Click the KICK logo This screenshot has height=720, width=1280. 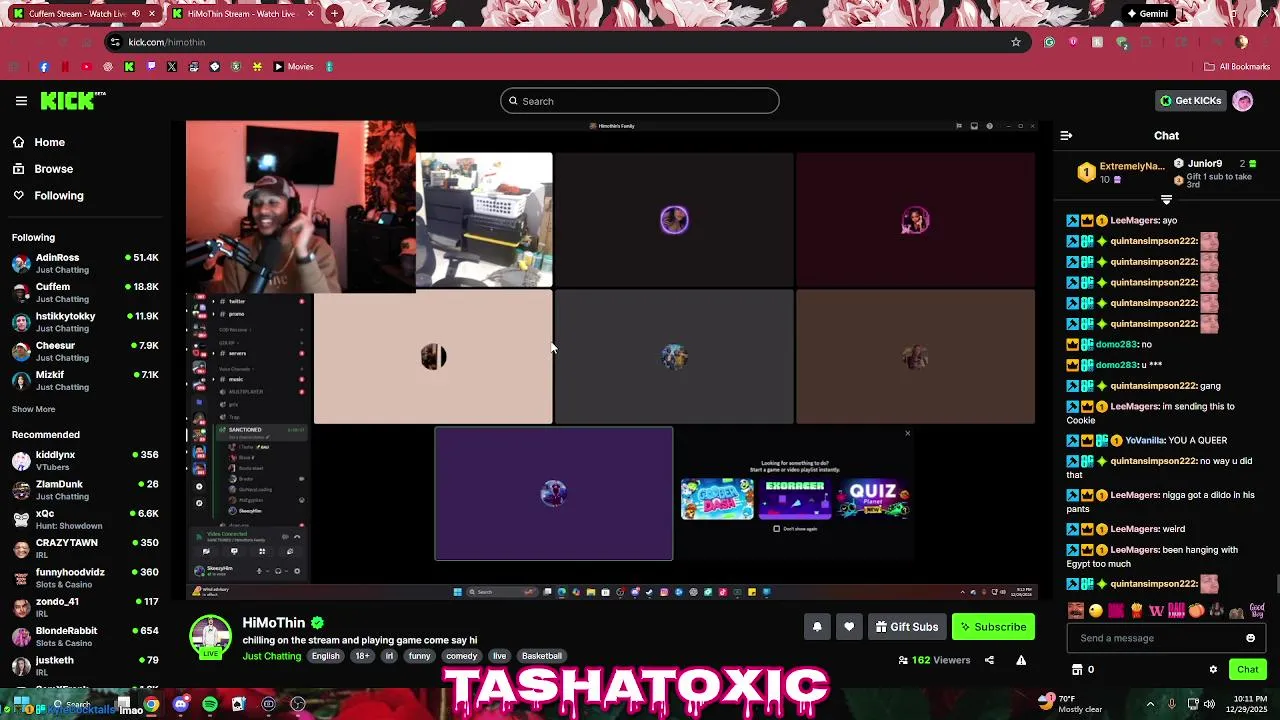click(72, 100)
